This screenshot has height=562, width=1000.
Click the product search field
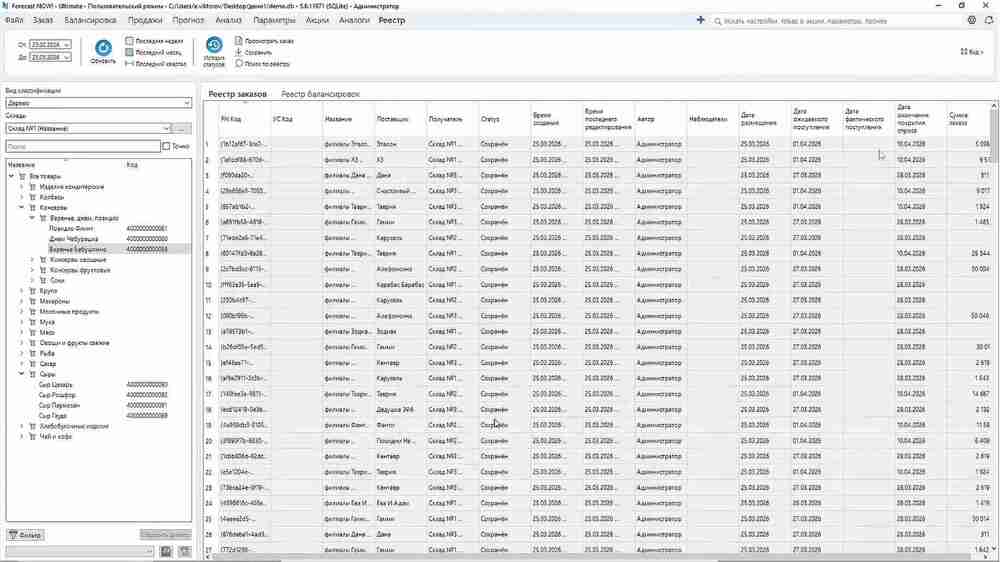tap(83, 146)
